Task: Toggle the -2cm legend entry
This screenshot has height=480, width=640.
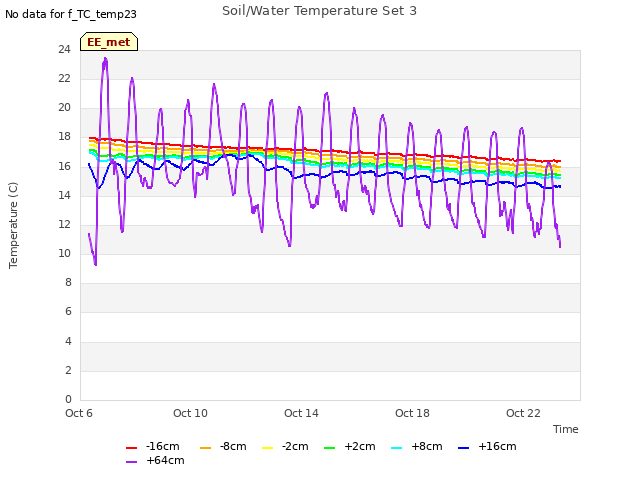Action: coord(285,447)
